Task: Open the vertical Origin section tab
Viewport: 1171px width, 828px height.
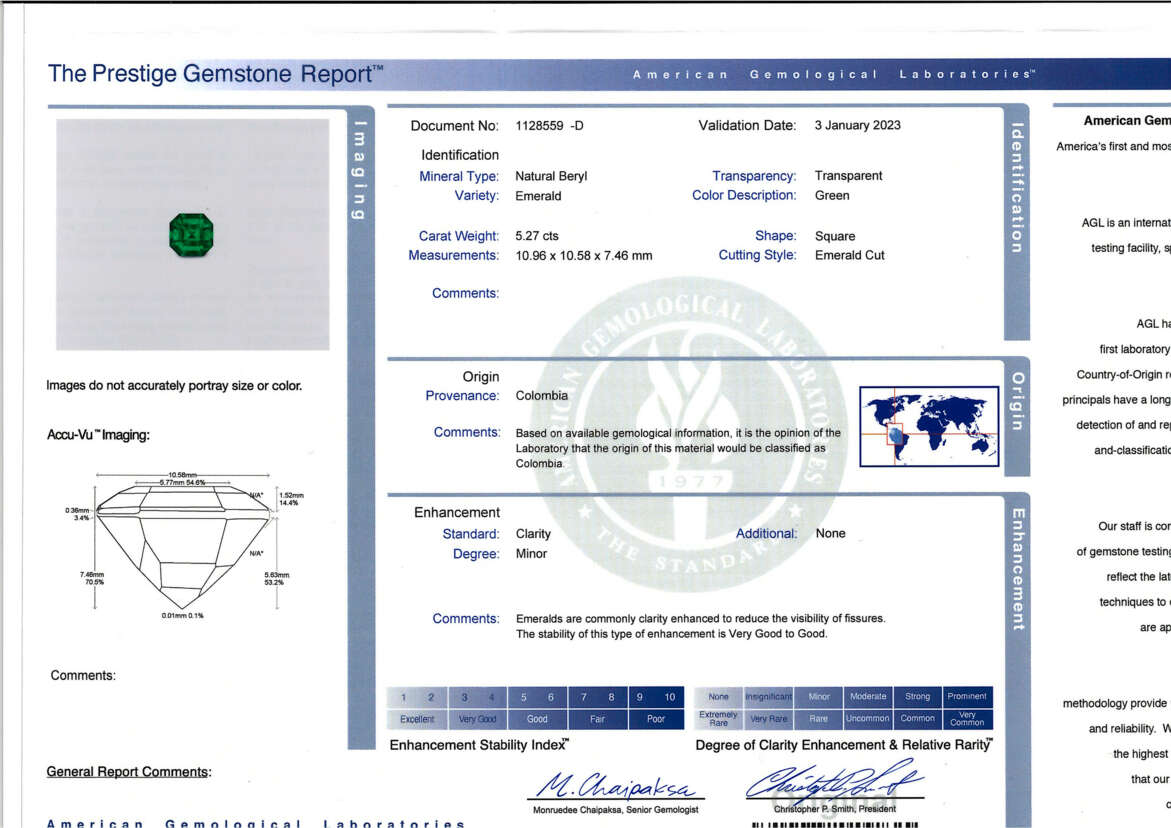Action: click(x=1016, y=401)
